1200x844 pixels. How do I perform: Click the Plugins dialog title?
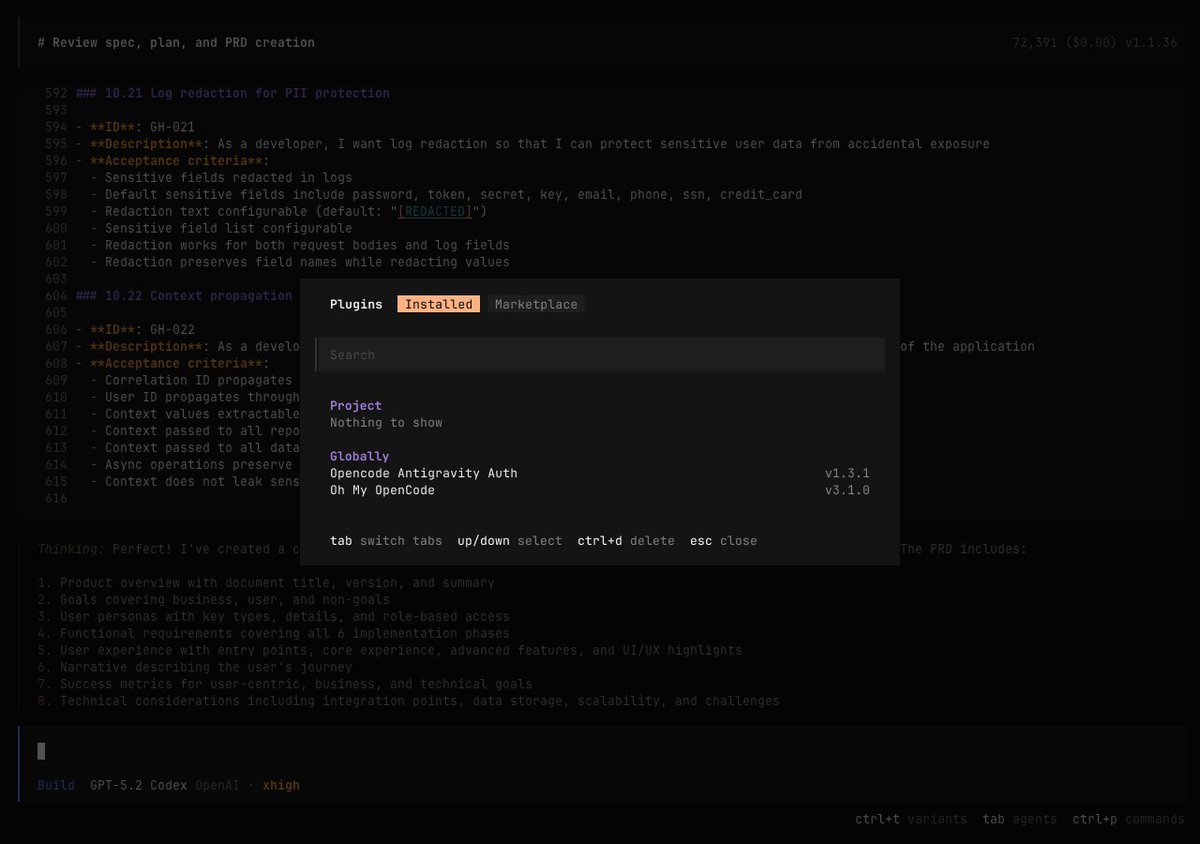point(356,304)
